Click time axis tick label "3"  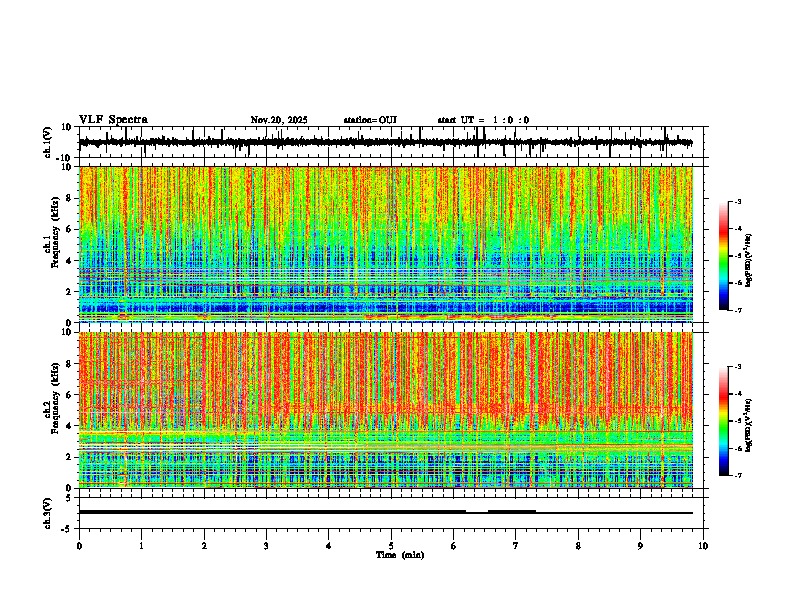266,546
